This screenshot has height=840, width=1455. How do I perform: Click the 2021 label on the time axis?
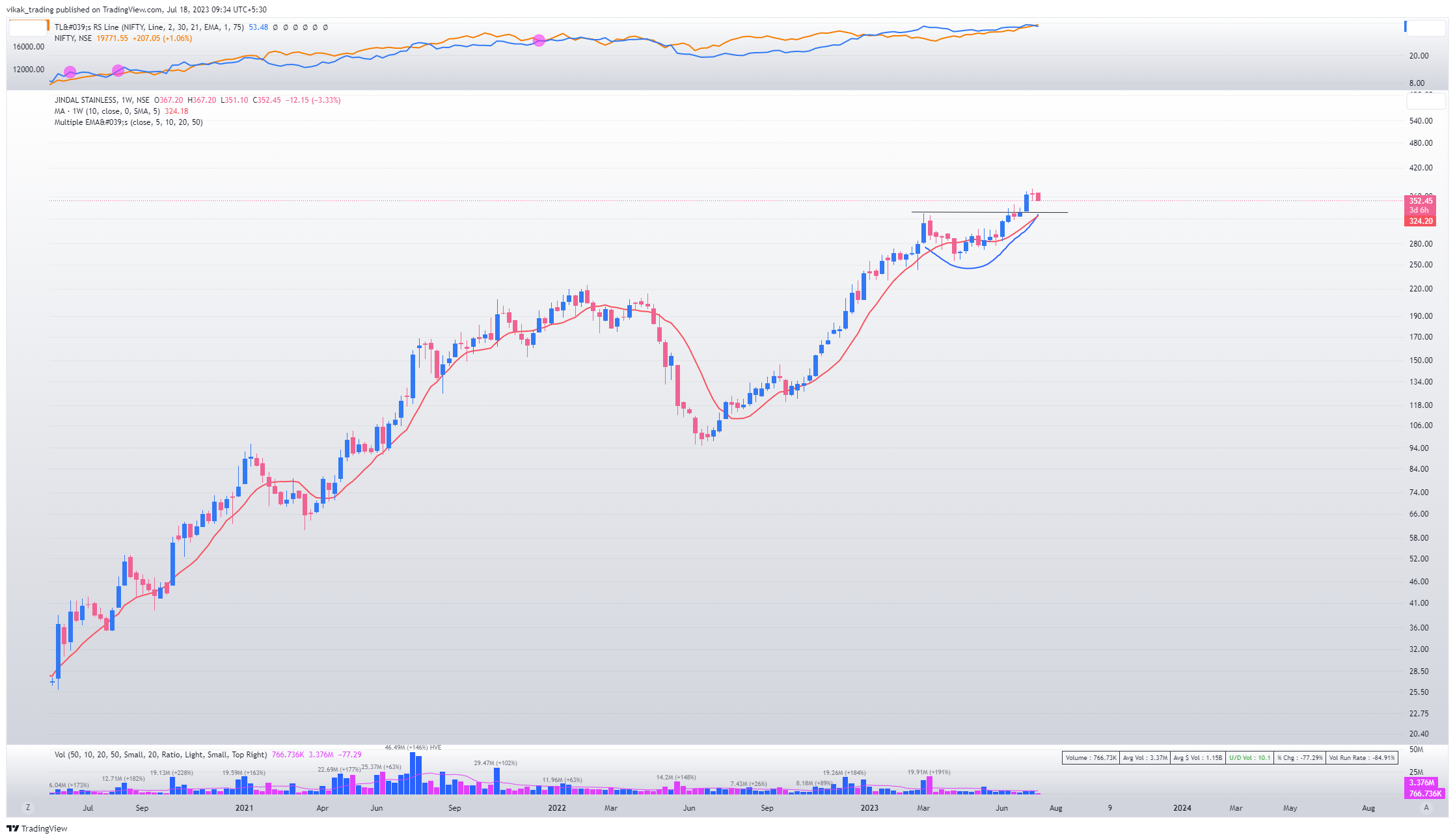(x=244, y=808)
